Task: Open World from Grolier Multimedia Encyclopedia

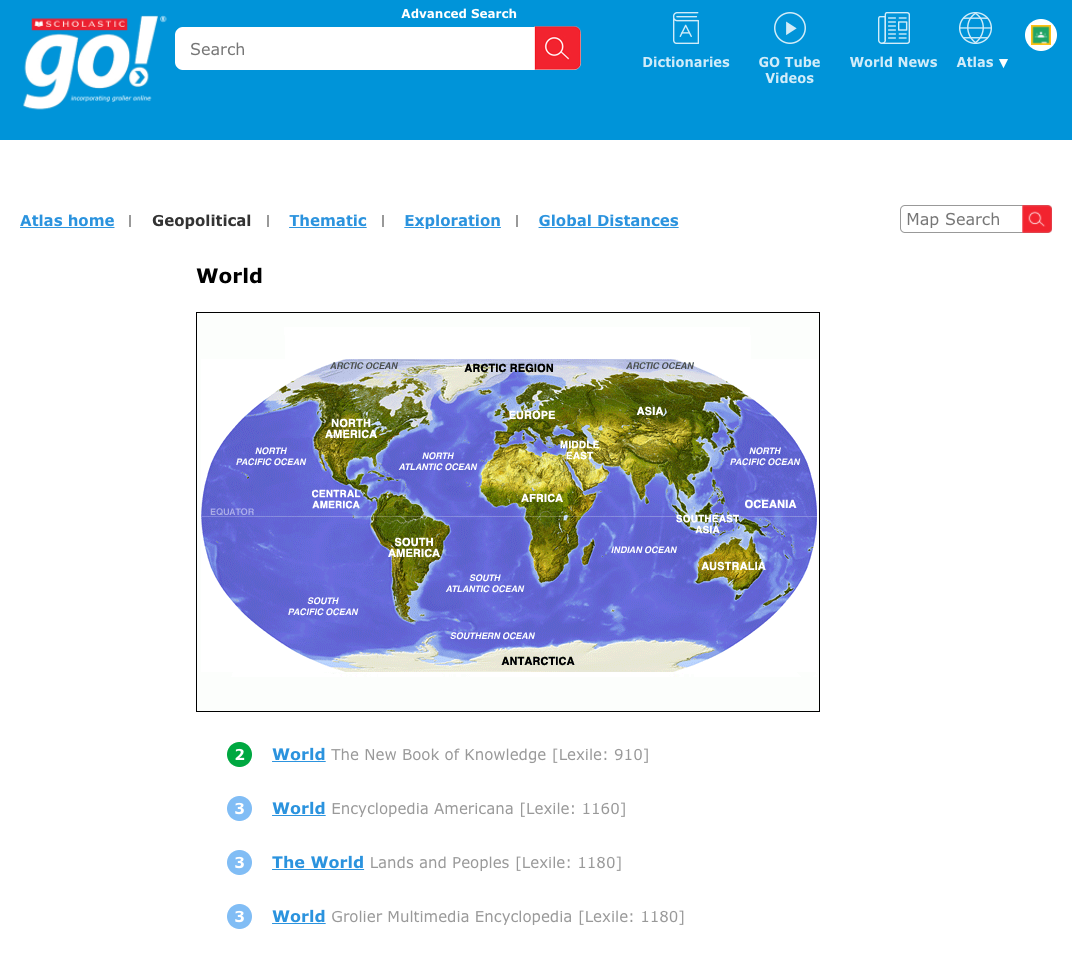Action: click(x=298, y=916)
